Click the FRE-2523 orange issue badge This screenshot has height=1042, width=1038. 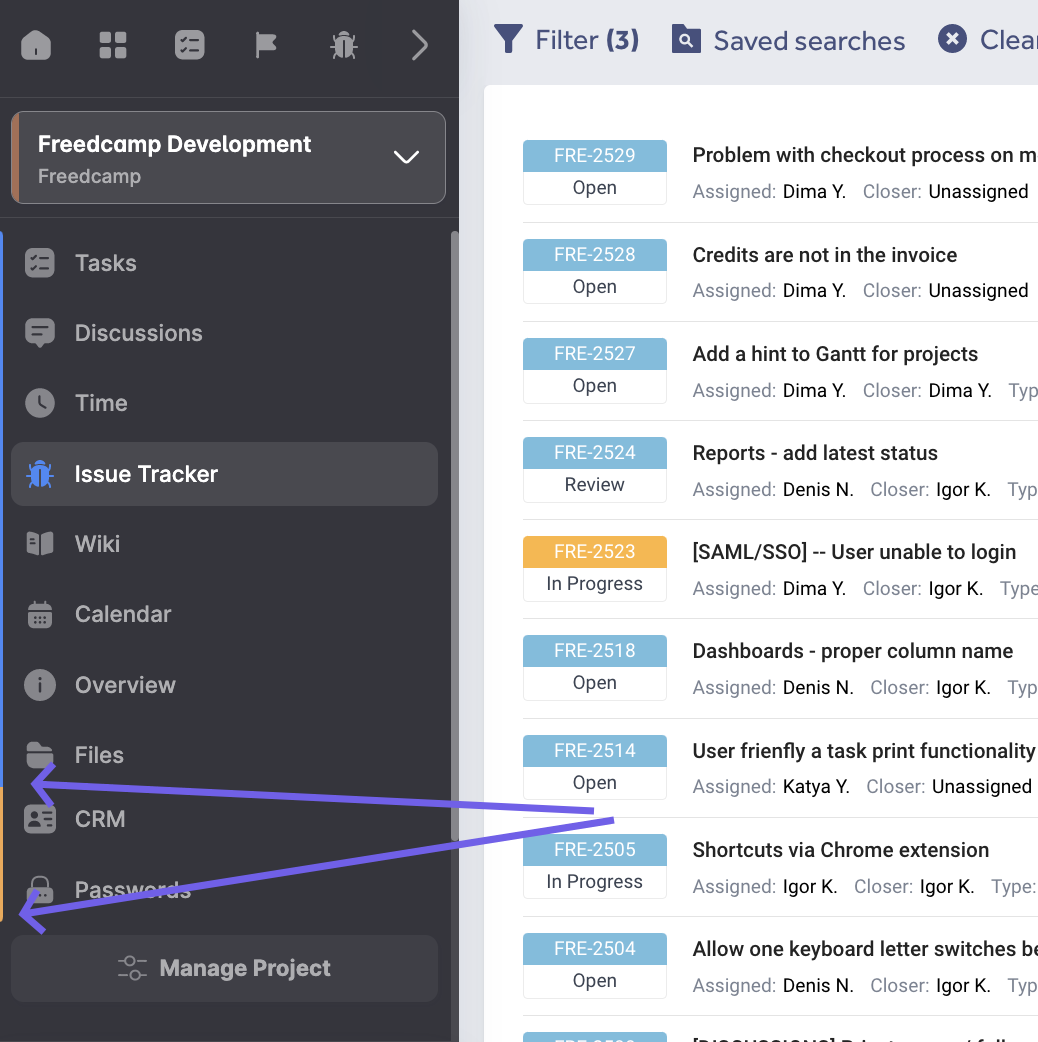[x=594, y=552]
